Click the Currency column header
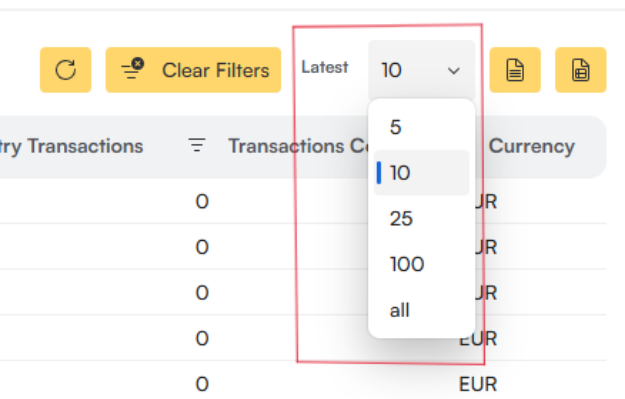The height and width of the screenshot is (399, 625). click(x=532, y=146)
